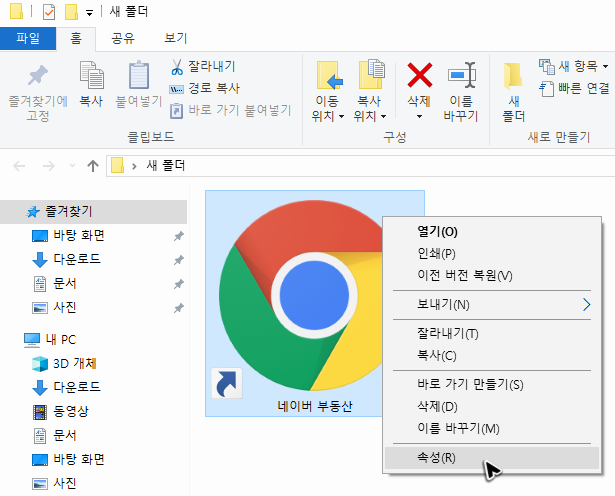The height and width of the screenshot is (496, 615).
Task: Choose 열기(O) from context menu
Action: point(492,232)
